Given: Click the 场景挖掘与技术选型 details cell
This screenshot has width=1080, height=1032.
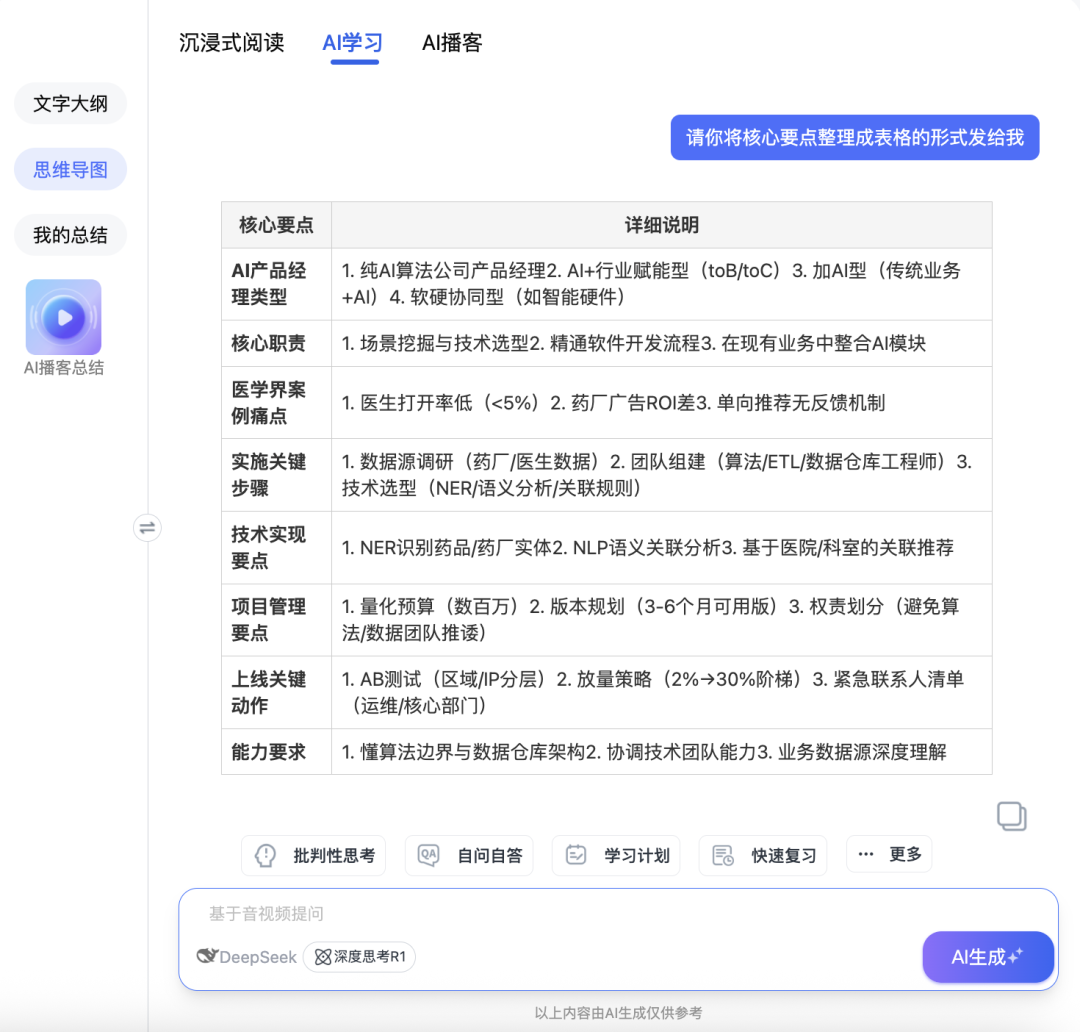Looking at the screenshot, I should tap(661, 343).
